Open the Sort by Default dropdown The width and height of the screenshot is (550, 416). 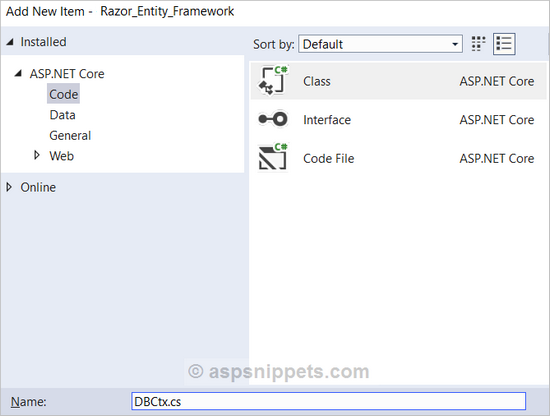click(380, 44)
